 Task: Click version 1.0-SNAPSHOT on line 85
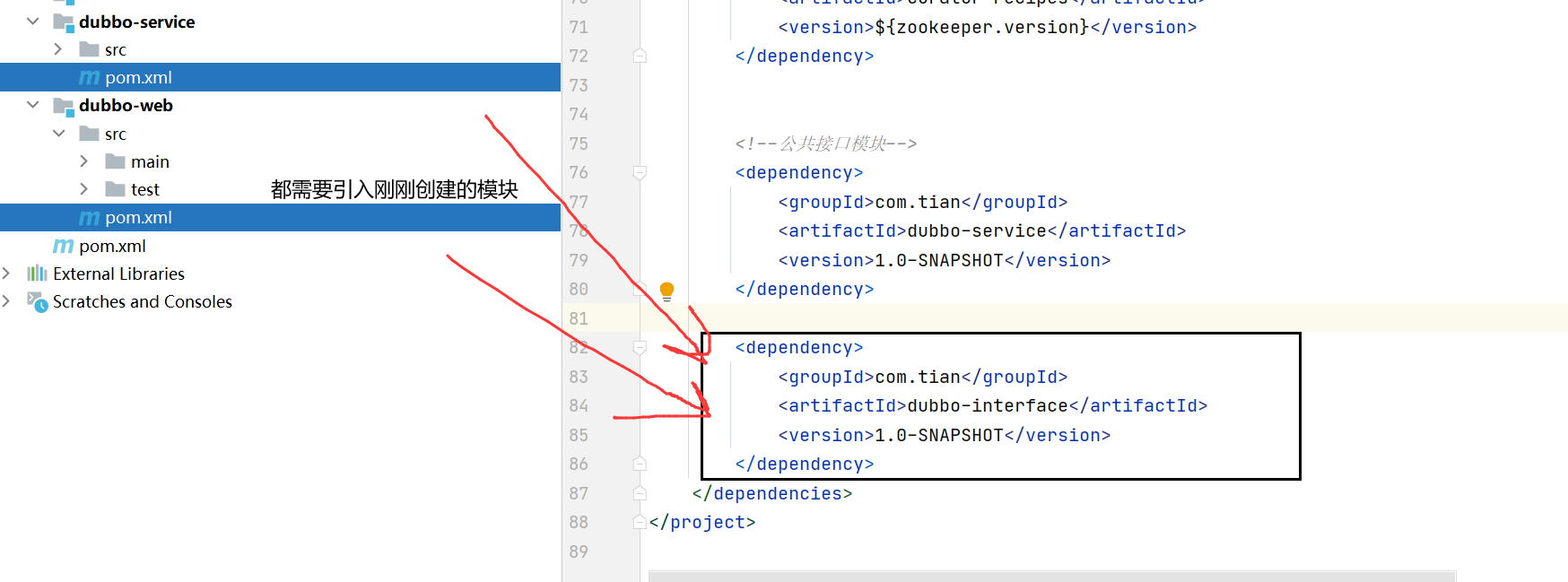point(939,435)
